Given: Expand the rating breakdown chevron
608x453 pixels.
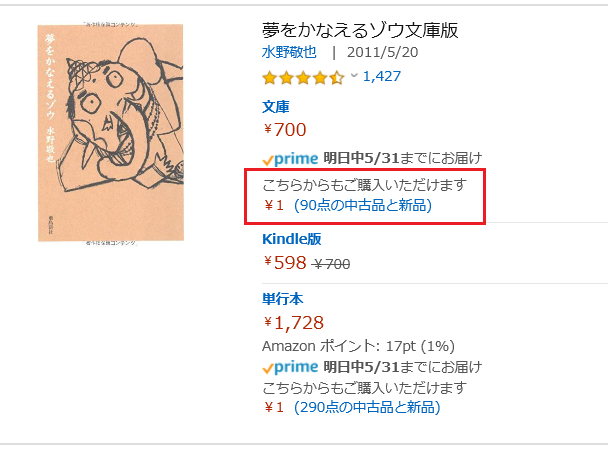Looking at the screenshot, I should 354,75.
